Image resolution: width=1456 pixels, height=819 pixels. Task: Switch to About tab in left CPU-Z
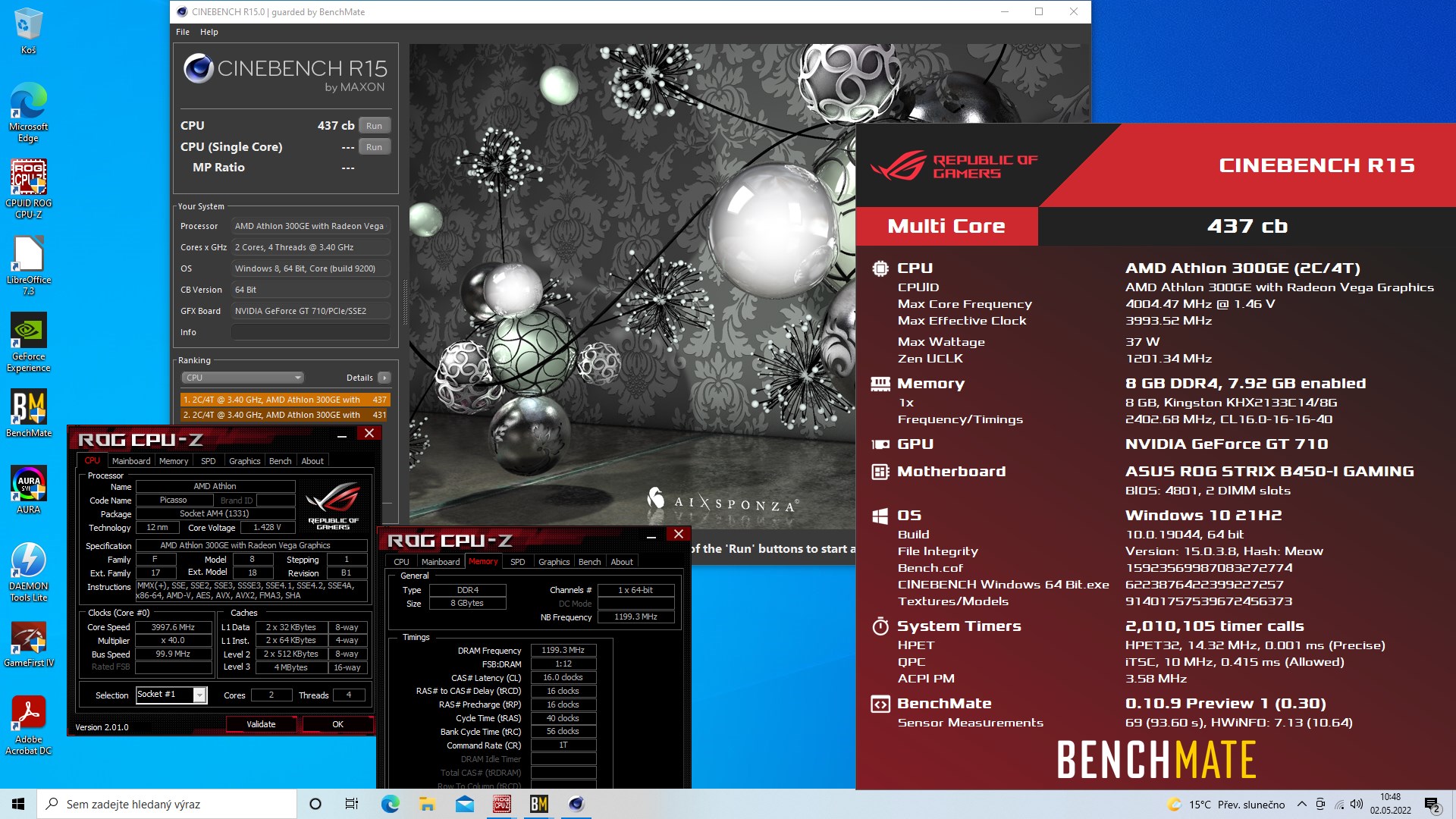pos(312,461)
